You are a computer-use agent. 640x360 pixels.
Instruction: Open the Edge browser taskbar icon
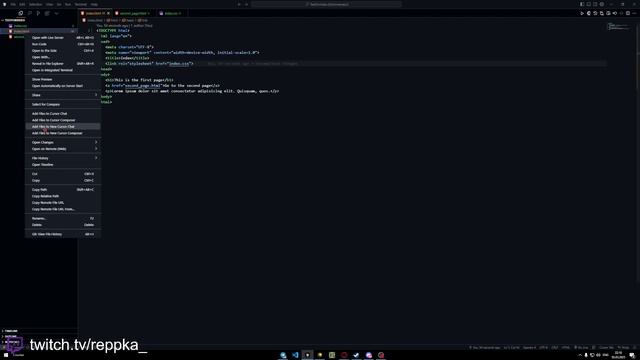point(283,355)
